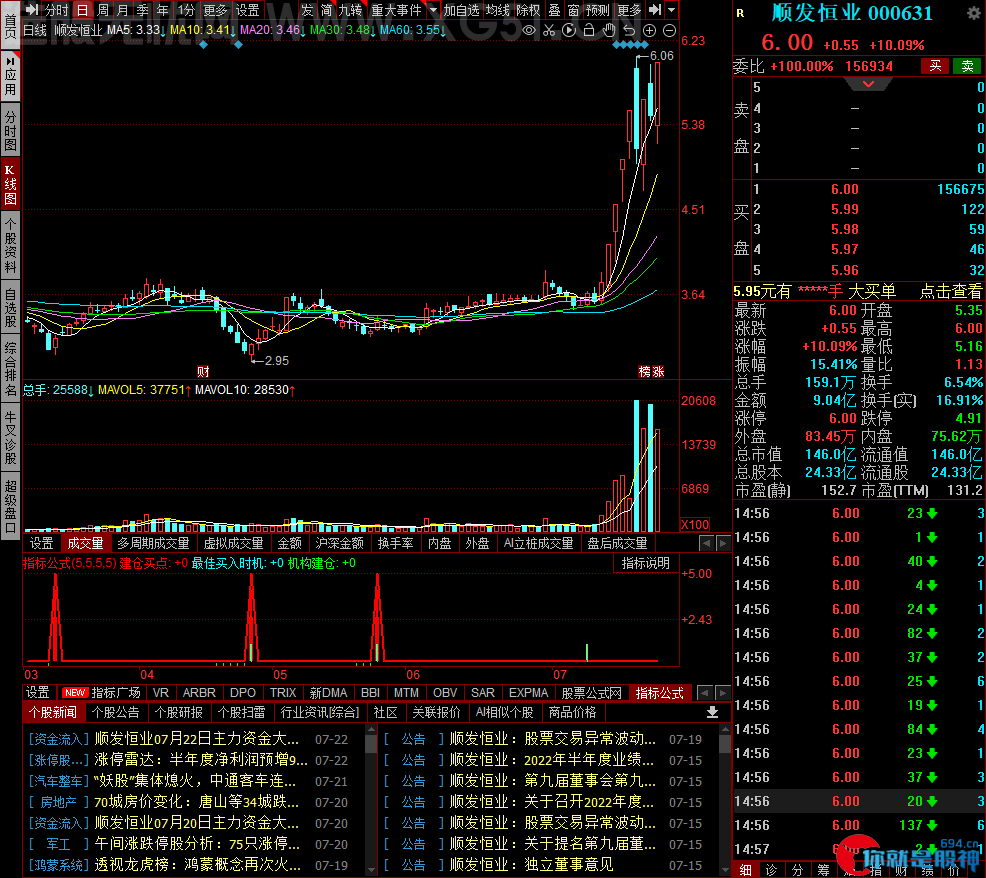Open the dropdown arrow at the far right of the toolbar
Image resolution: width=986 pixels, height=878 pixels.
672,9
